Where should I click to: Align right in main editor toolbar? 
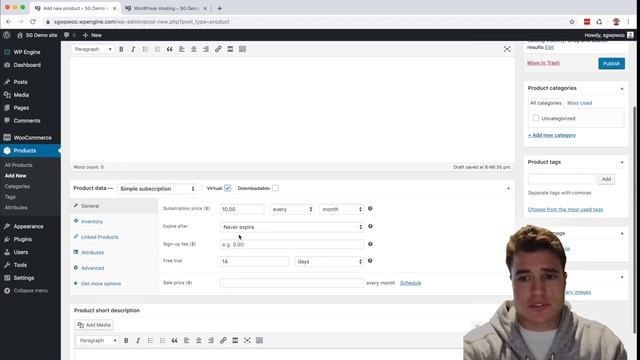pyautogui.click(x=206, y=49)
